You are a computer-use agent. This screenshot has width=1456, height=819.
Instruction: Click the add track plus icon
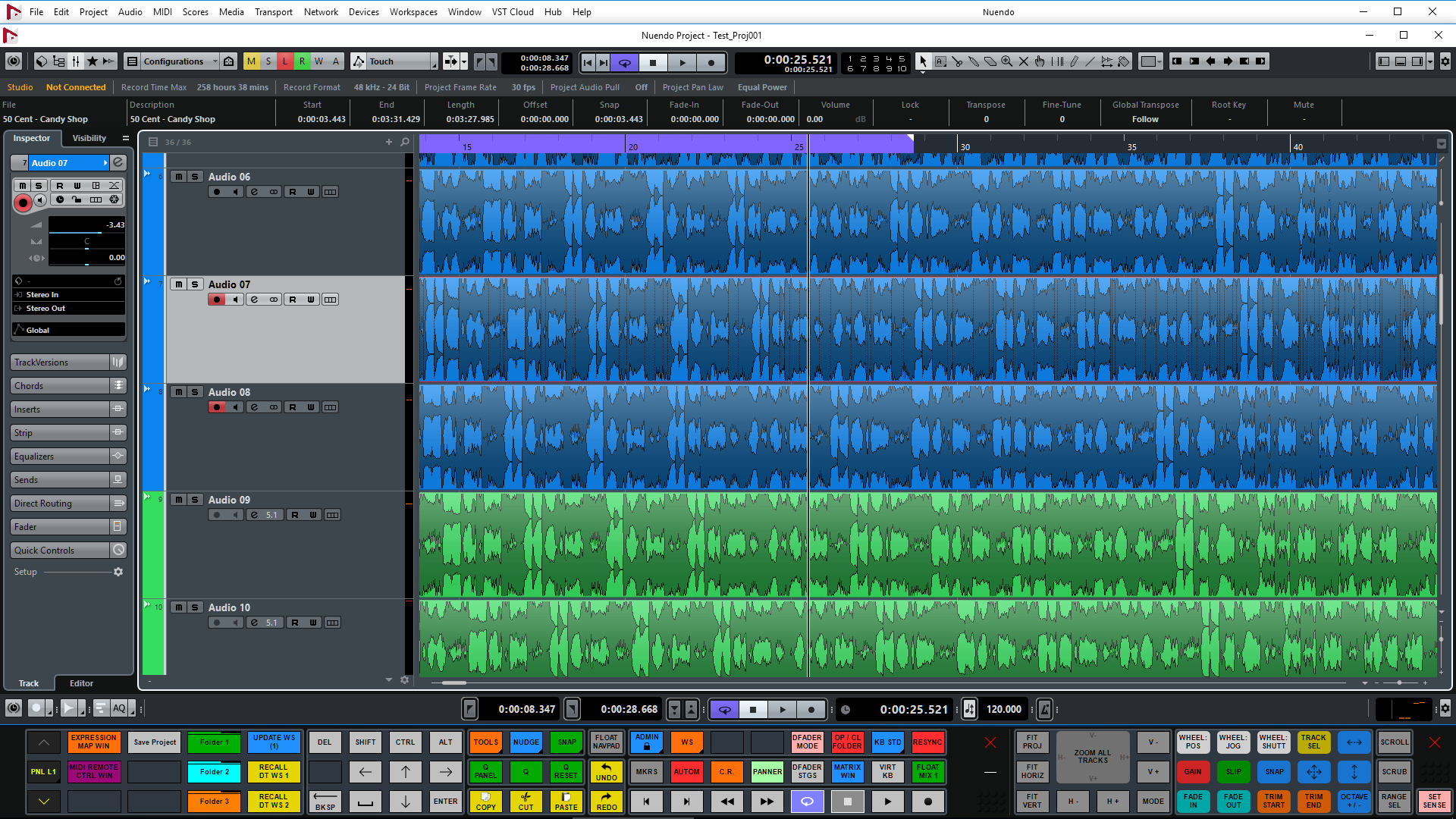[x=389, y=142]
